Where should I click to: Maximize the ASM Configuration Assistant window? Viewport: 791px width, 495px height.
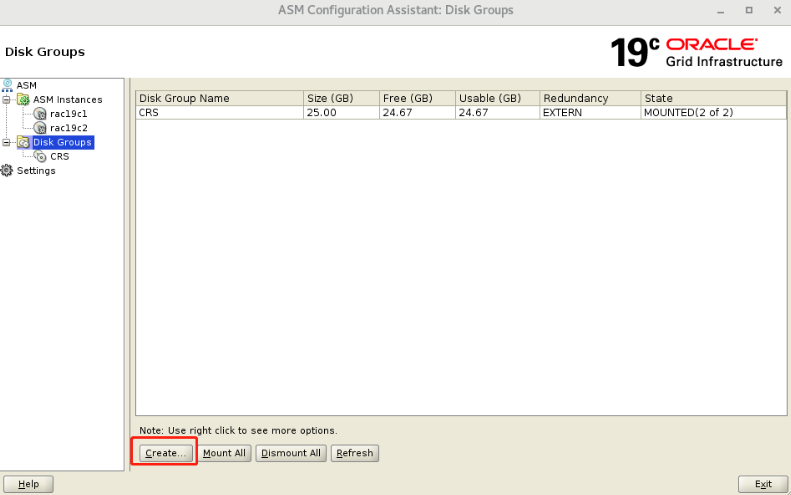[x=749, y=10]
